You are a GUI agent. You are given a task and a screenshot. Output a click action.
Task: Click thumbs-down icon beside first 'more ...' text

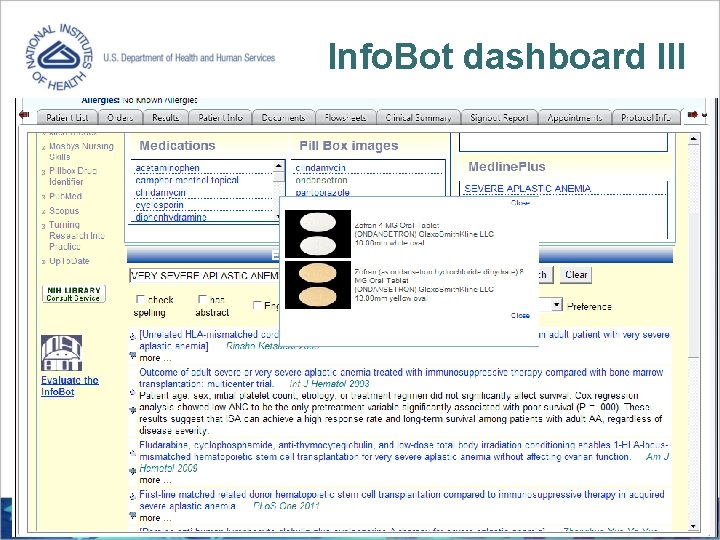point(133,355)
